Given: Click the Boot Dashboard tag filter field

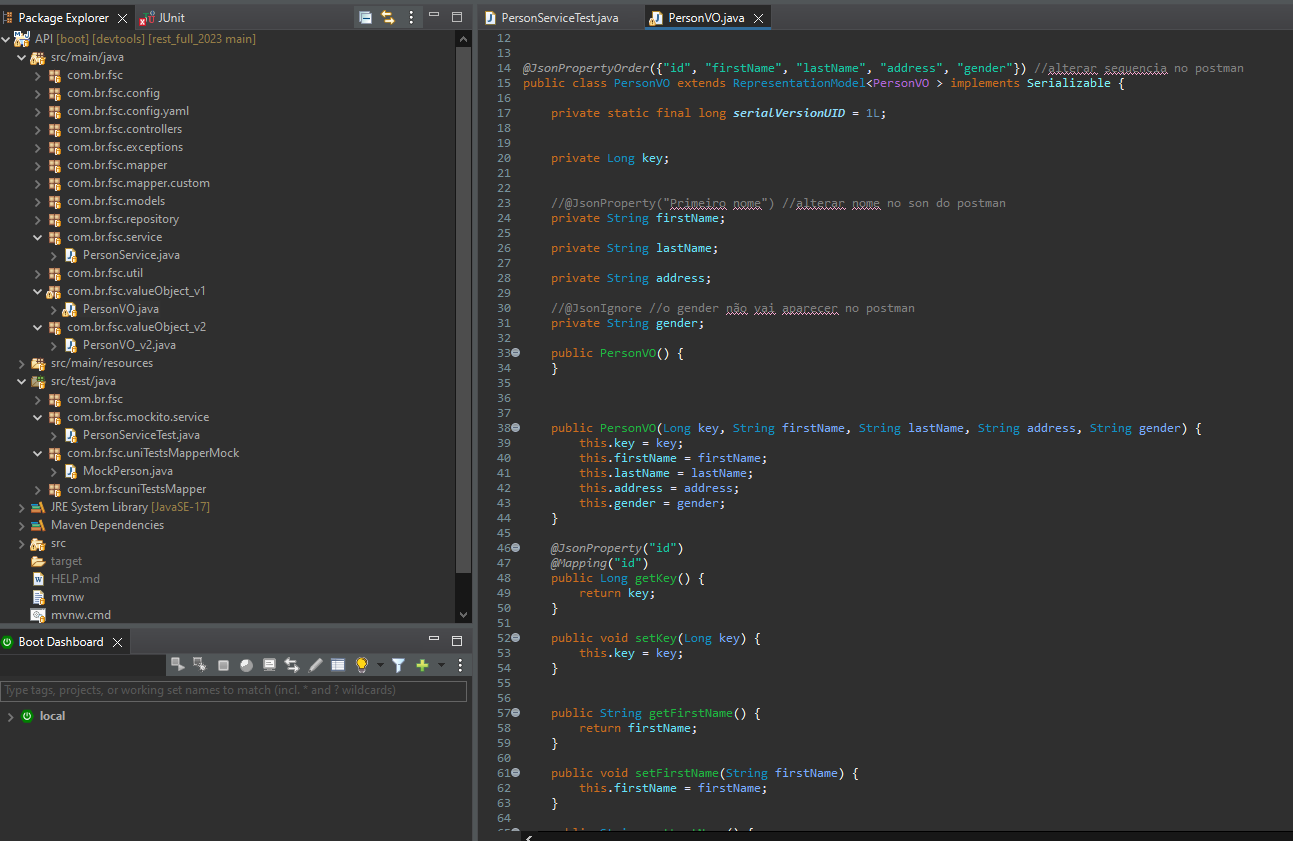Looking at the screenshot, I should click(x=234, y=690).
